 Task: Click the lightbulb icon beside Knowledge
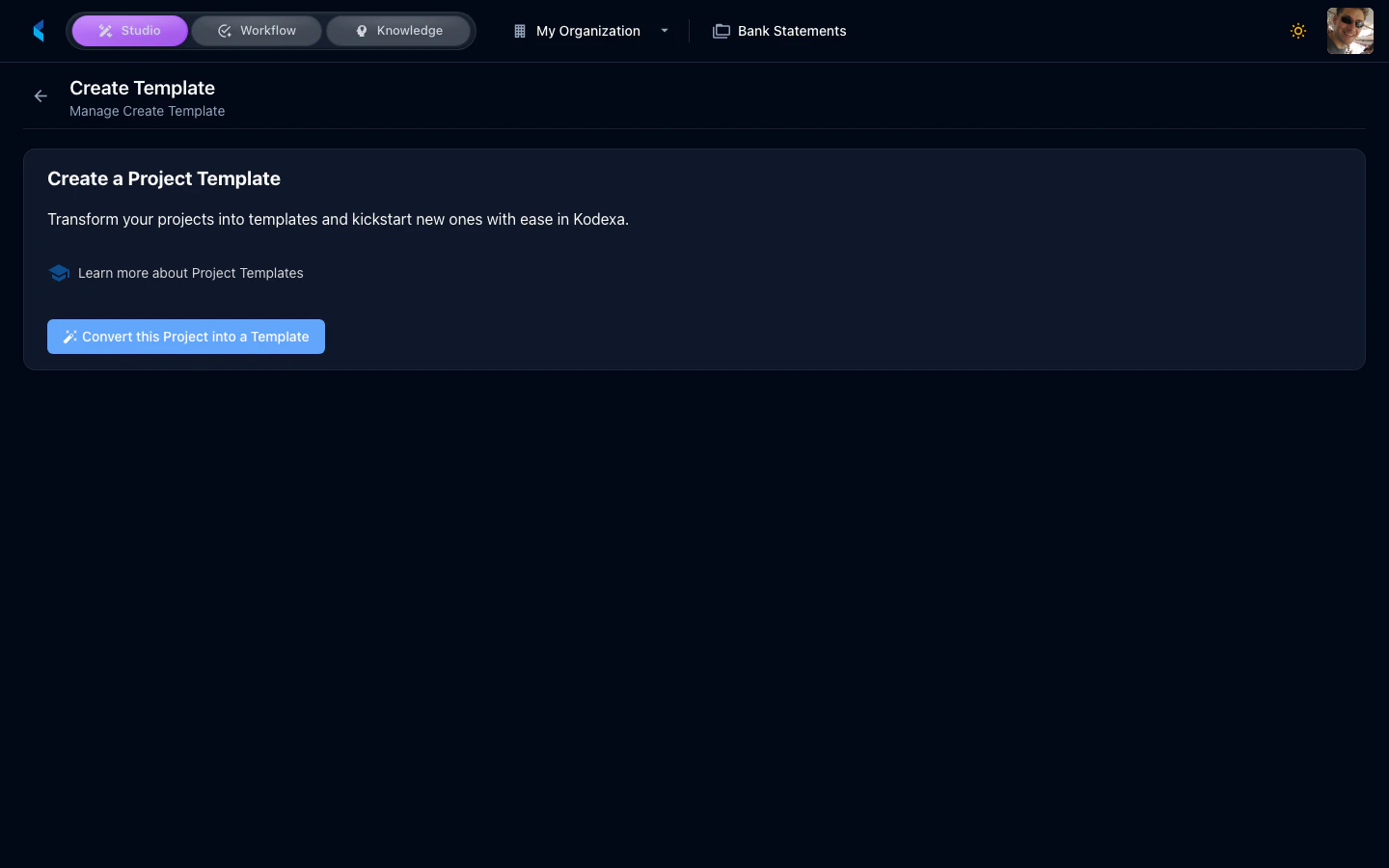pos(362,30)
